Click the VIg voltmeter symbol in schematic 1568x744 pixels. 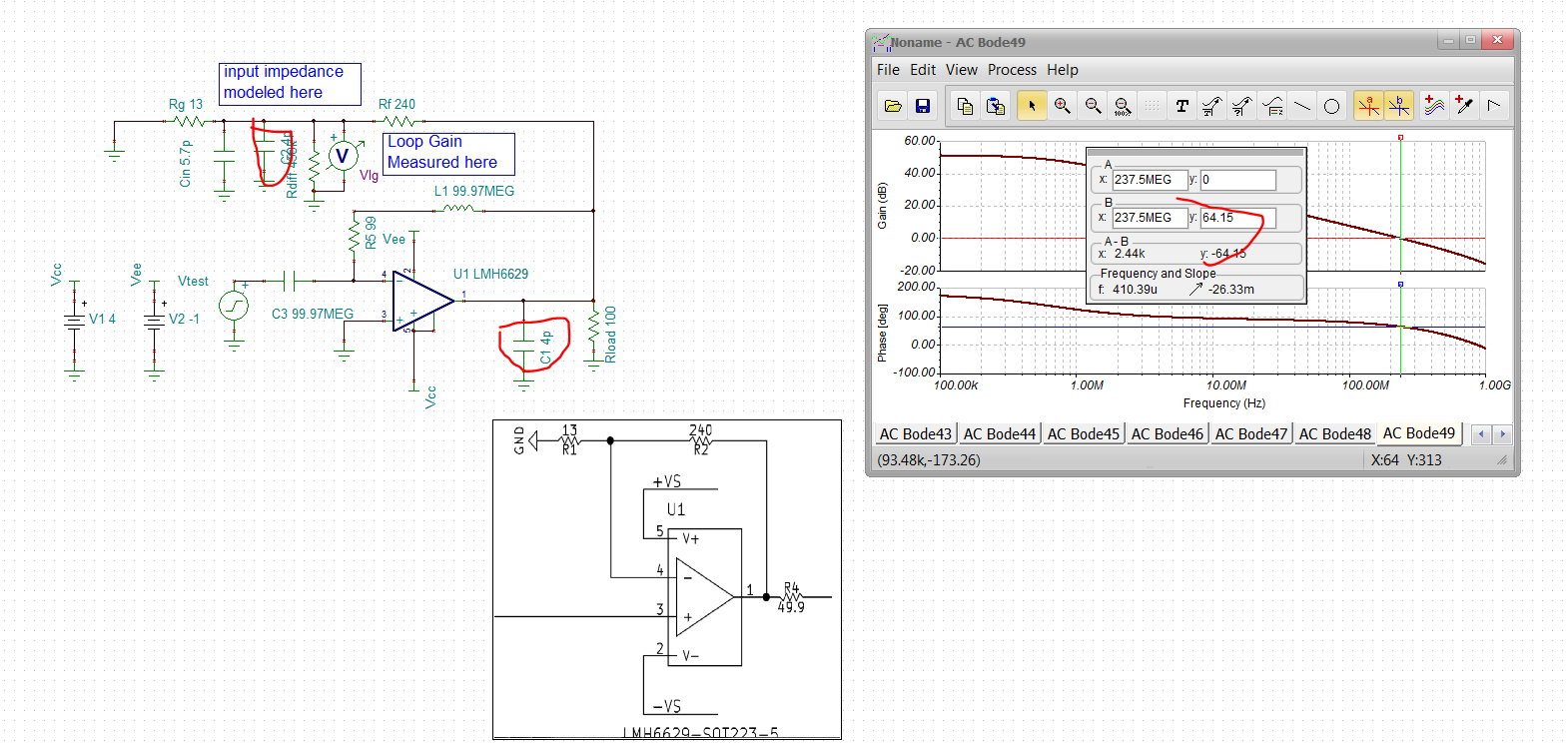[343, 156]
